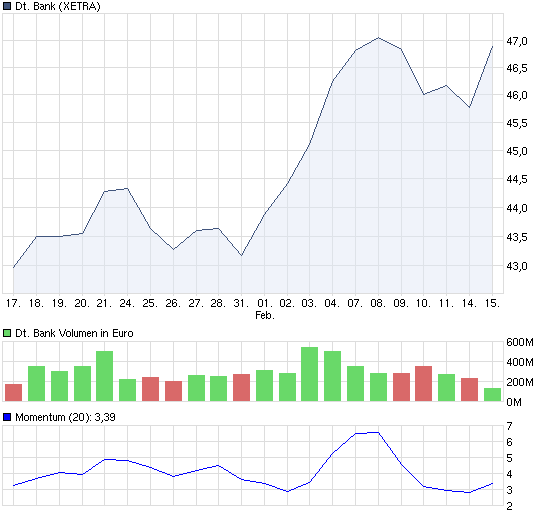Image resolution: width=545 pixels, height=514 pixels.
Task: Click the 43,0 price axis label
Action: click(x=517, y=267)
